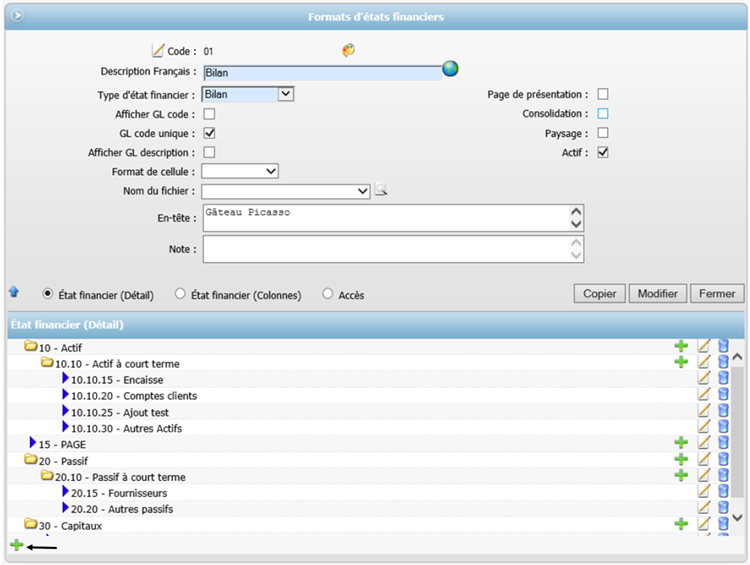This screenshot has height=565, width=750.
Task: Uncheck the Actif checkbox
Action: pos(603,152)
